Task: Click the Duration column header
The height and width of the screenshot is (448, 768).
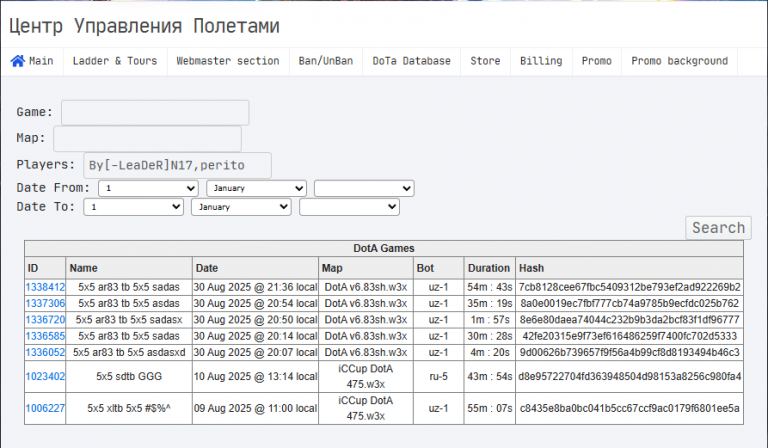Action: coord(489,268)
